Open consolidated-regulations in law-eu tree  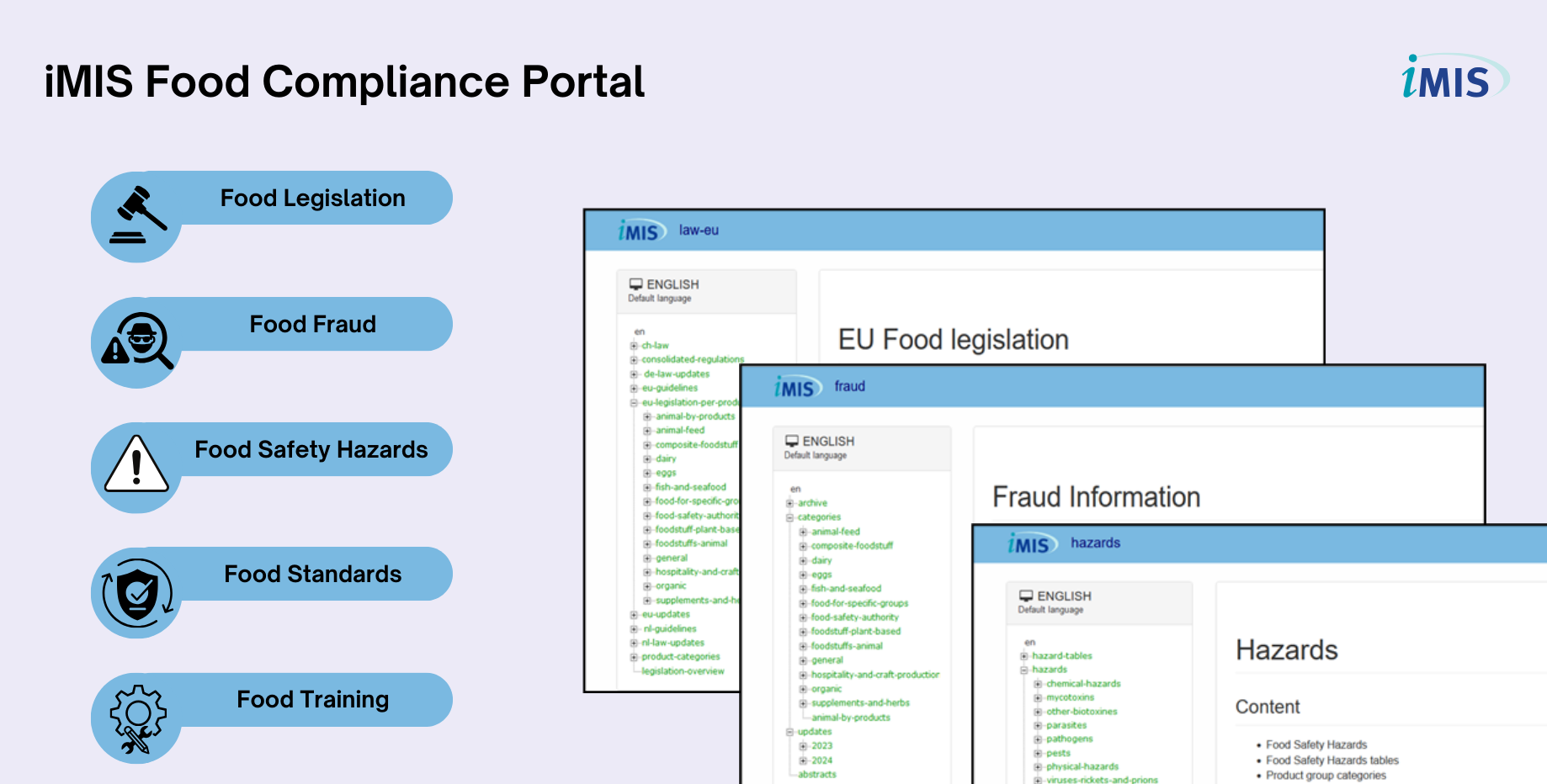pos(693,359)
